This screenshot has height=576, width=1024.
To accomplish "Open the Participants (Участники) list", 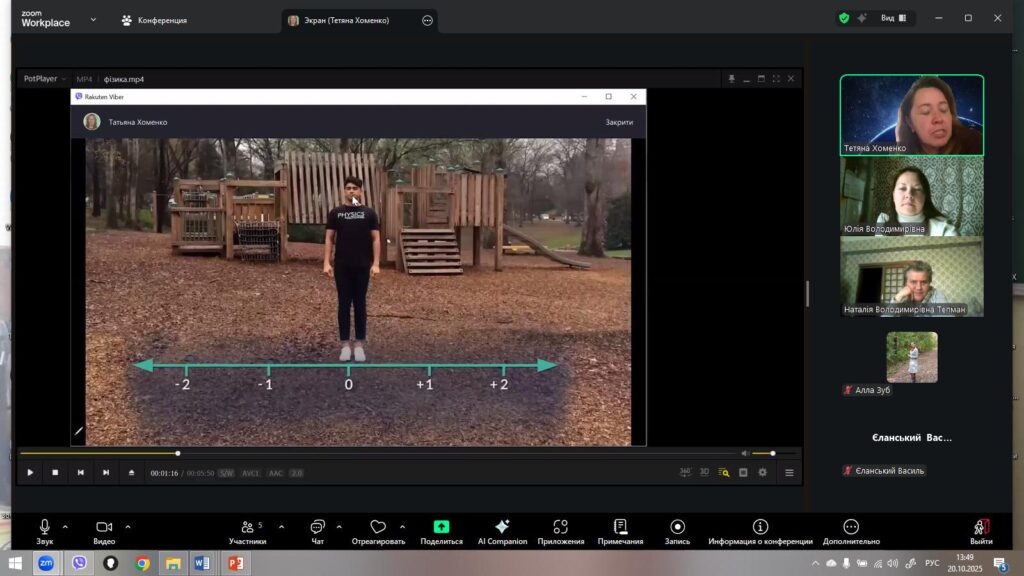I will point(247,527).
